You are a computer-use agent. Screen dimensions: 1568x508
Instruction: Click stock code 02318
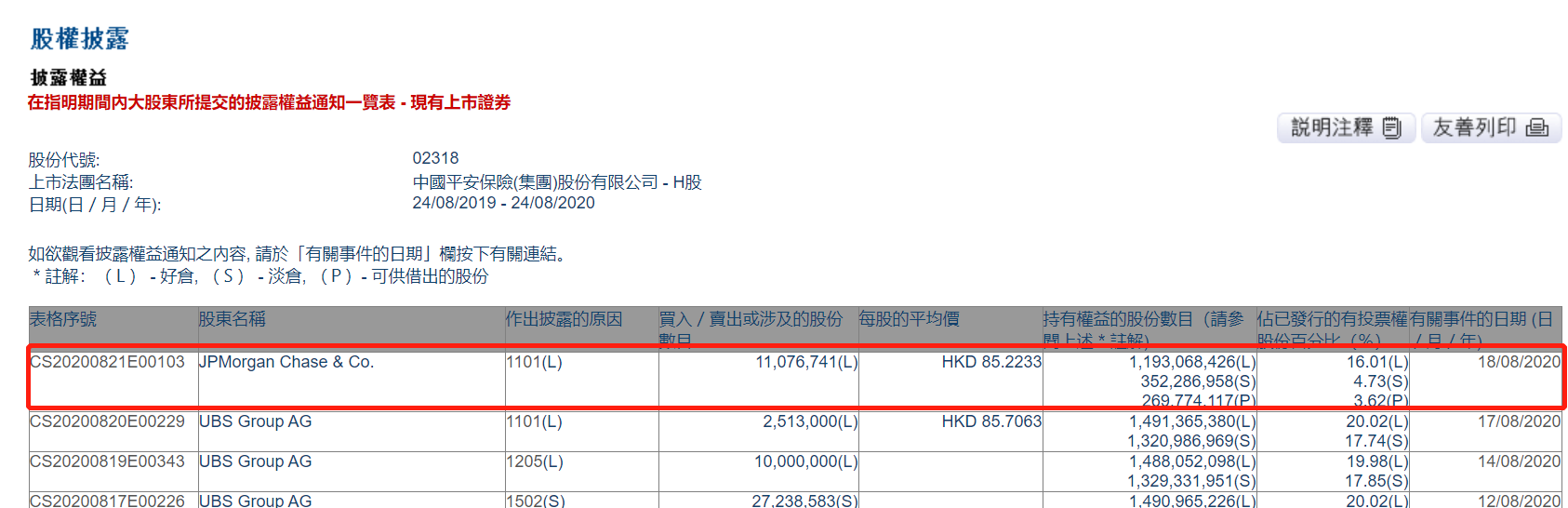pyautogui.click(x=435, y=158)
